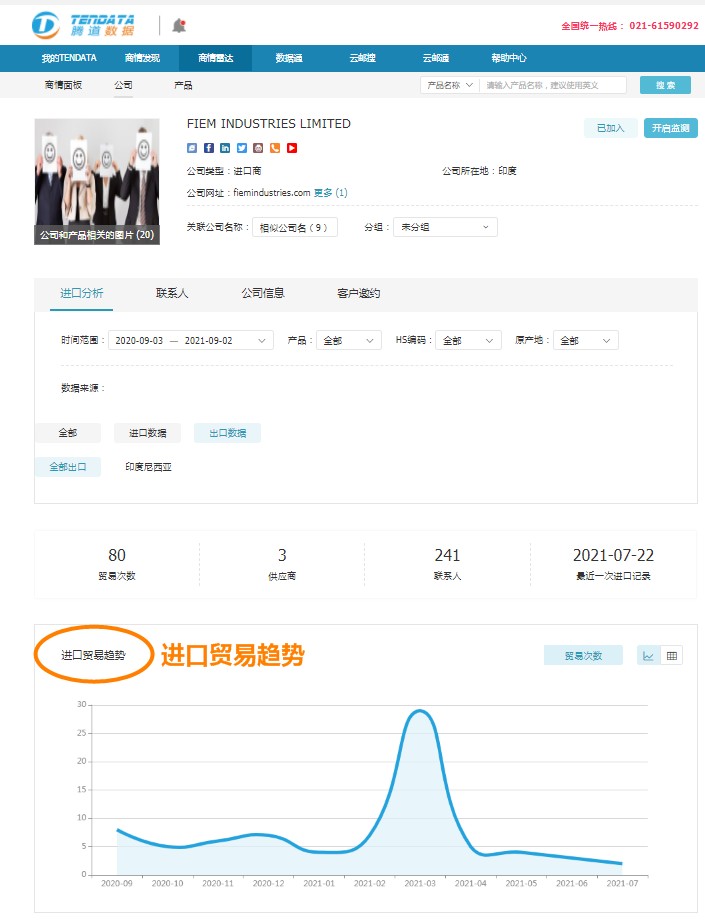Expand the HS编码 filter dropdown
The image size is (705, 922).
click(x=468, y=340)
